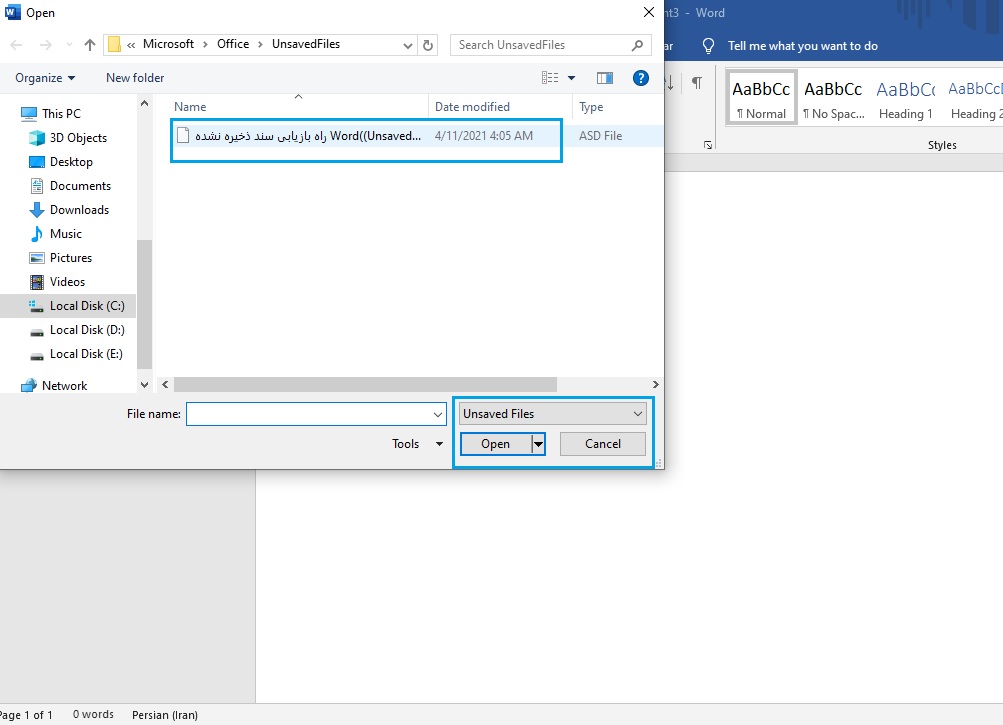Screen dimensions: 1003x725
Task: Close the Open dialog window
Action: pos(649,12)
